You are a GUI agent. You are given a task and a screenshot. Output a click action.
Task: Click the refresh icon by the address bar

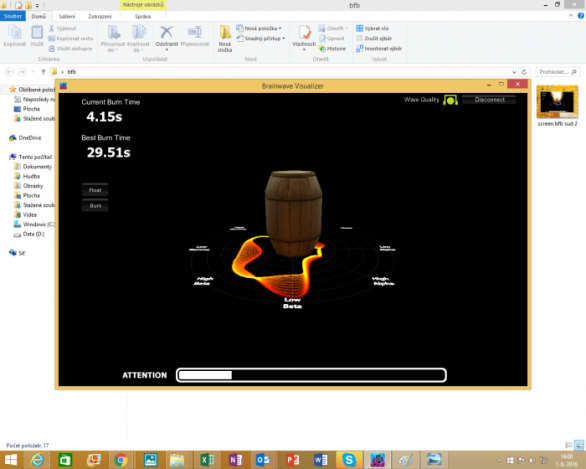[x=524, y=72]
